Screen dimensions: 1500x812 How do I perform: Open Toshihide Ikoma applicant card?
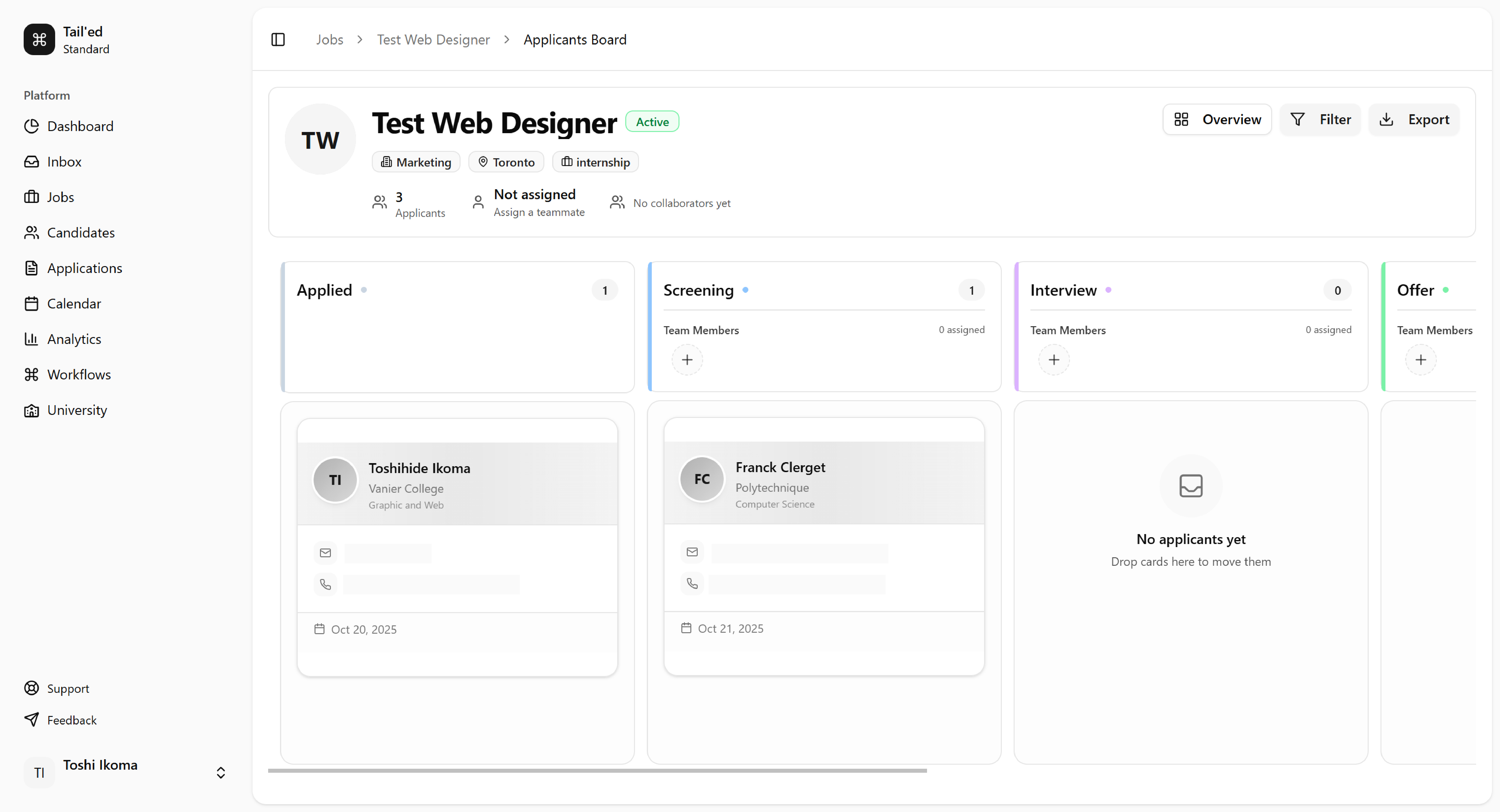(x=419, y=469)
